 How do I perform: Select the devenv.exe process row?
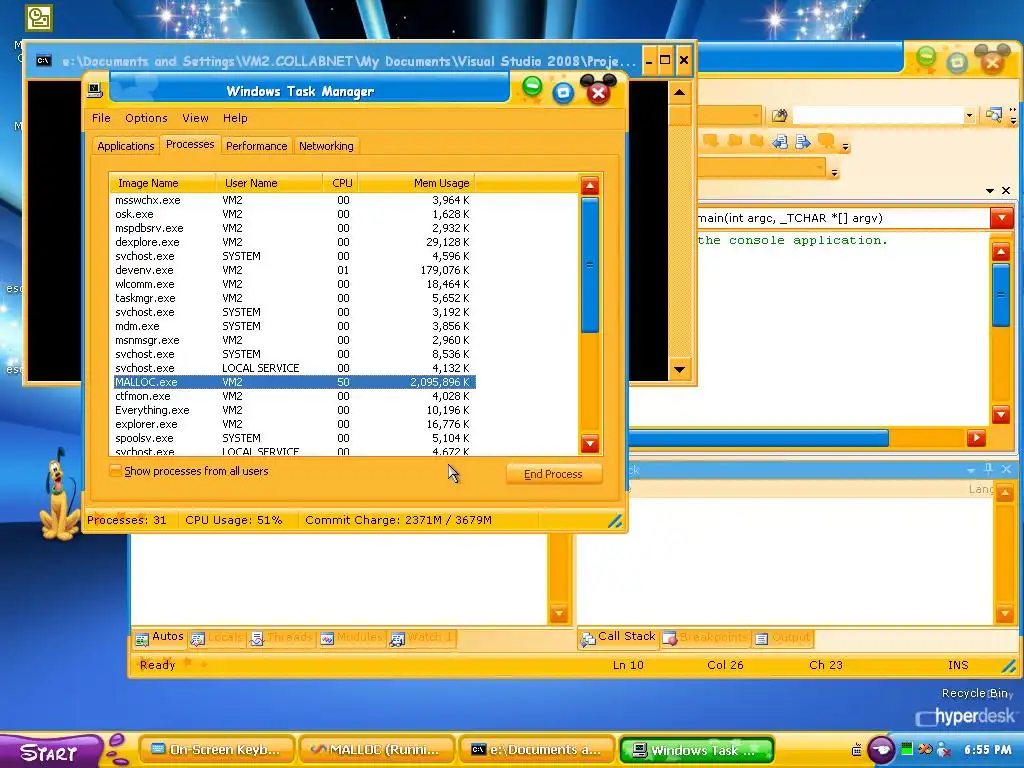(294, 270)
